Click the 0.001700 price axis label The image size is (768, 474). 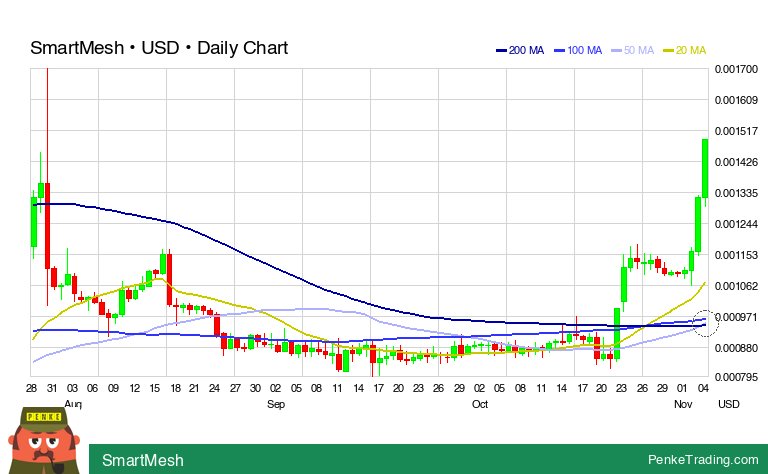pyautogui.click(x=736, y=69)
